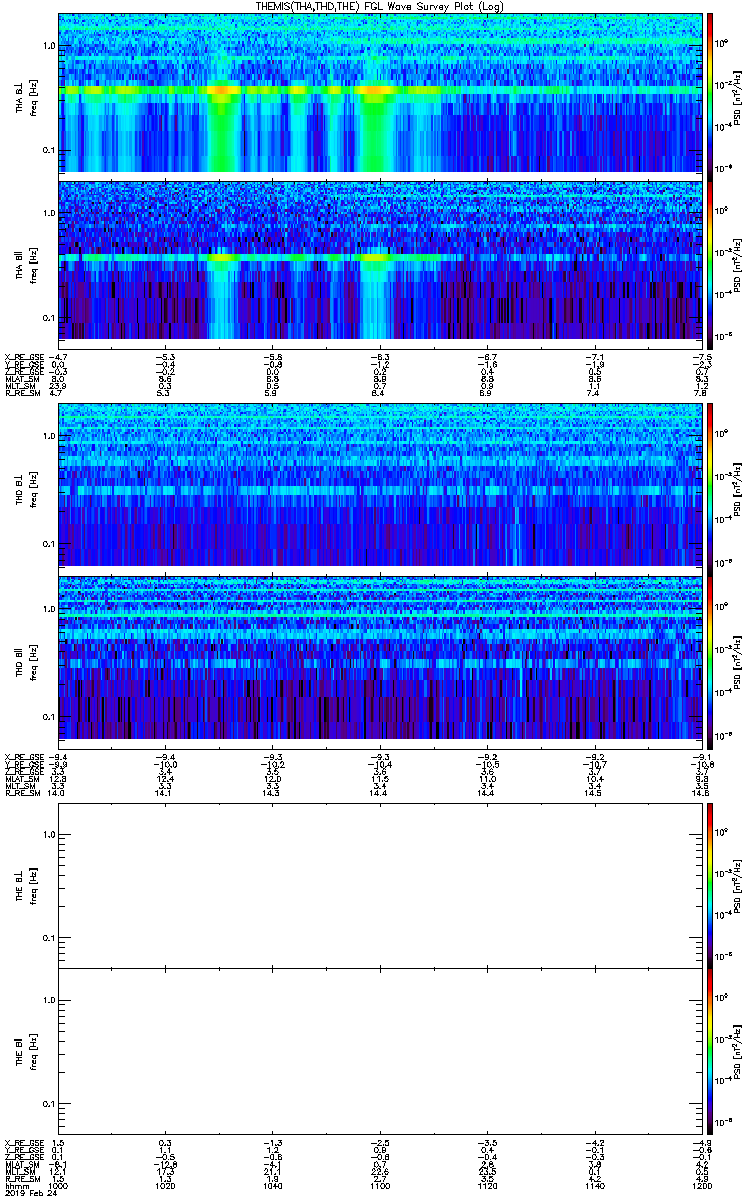The height and width of the screenshot is (1200, 750).
Task: Click the 'hhmm' time axis label
Action: pos(15,1186)
